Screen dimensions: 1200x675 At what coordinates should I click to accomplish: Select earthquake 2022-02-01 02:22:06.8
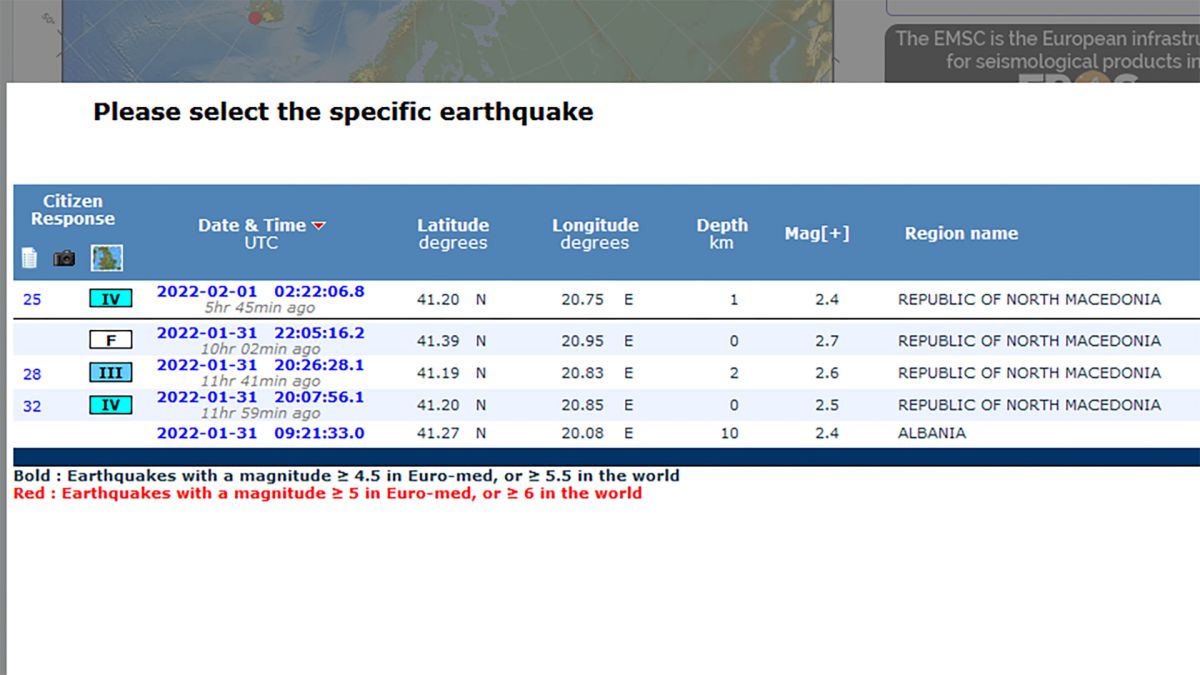(260, 292)
